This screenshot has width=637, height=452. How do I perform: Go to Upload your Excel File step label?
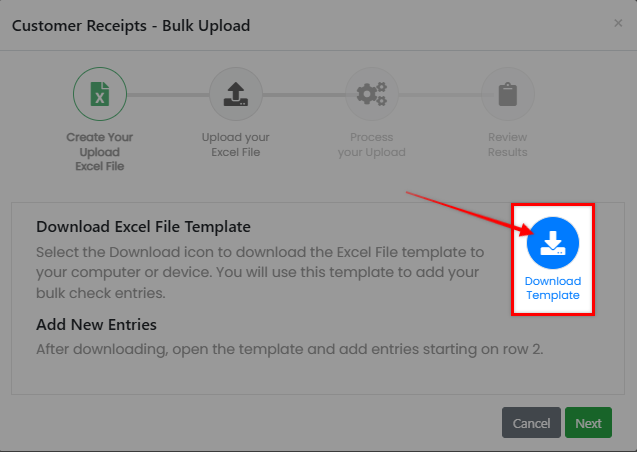click(x=236, y=145)
